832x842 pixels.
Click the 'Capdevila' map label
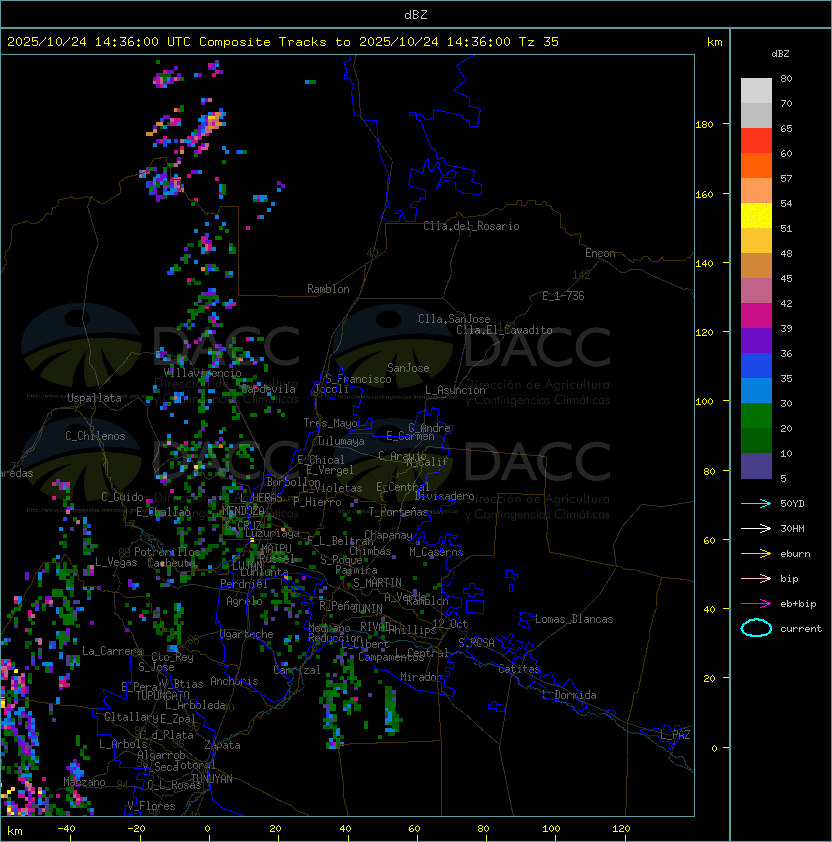(x=269, y=389)
